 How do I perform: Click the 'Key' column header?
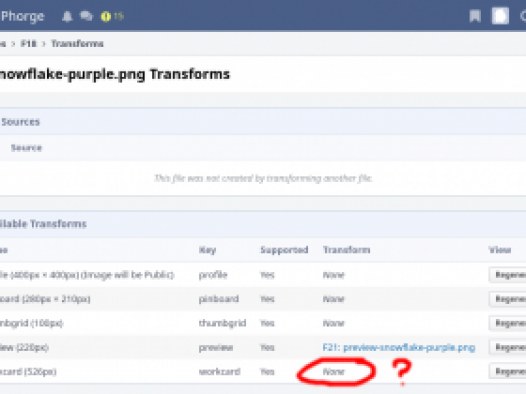tap(207, 250)
